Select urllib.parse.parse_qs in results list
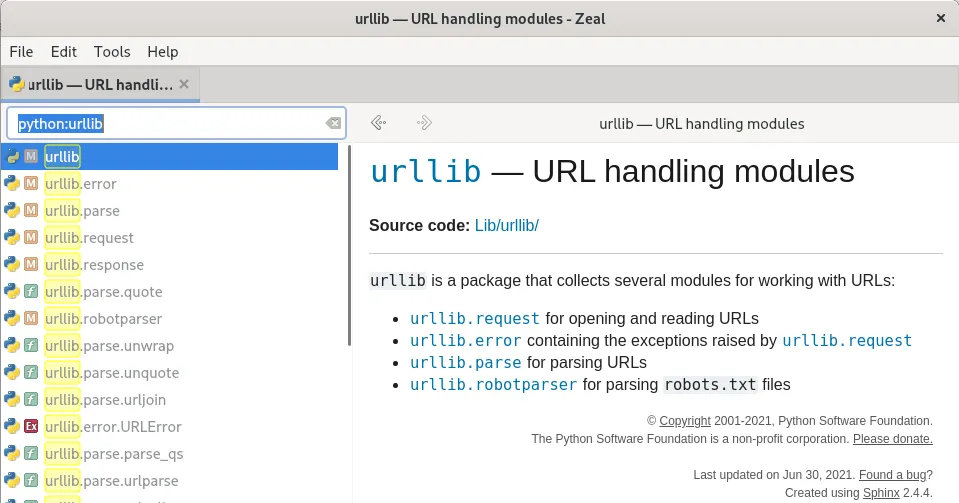Image resolution: width=959 pixels, height=503 pixels. [169, 453]
